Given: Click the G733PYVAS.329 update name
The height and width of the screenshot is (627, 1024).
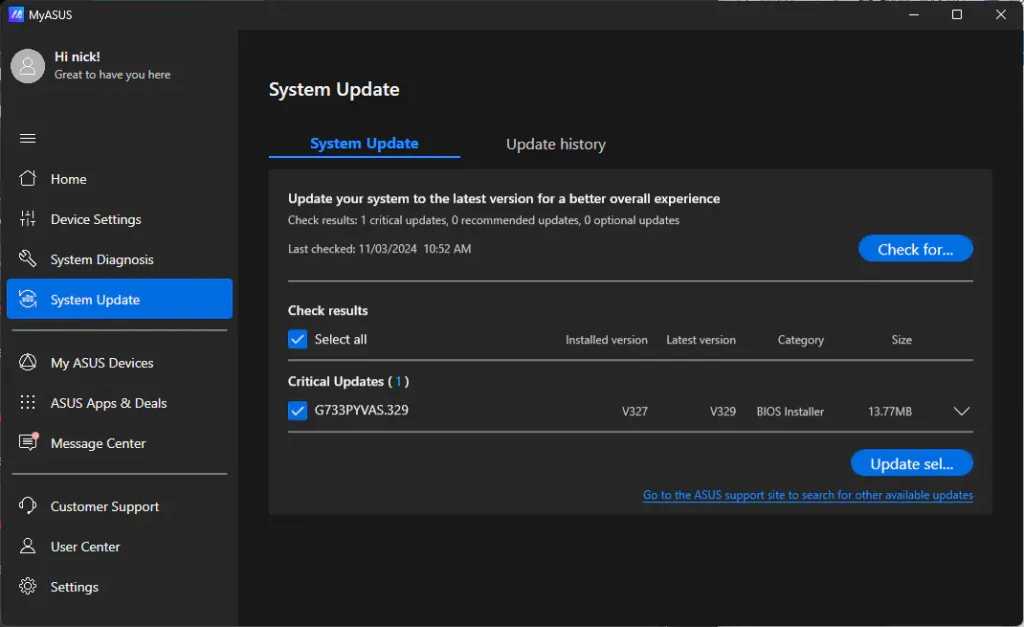Looking at the screenshot, I should (x=361, y=410).
